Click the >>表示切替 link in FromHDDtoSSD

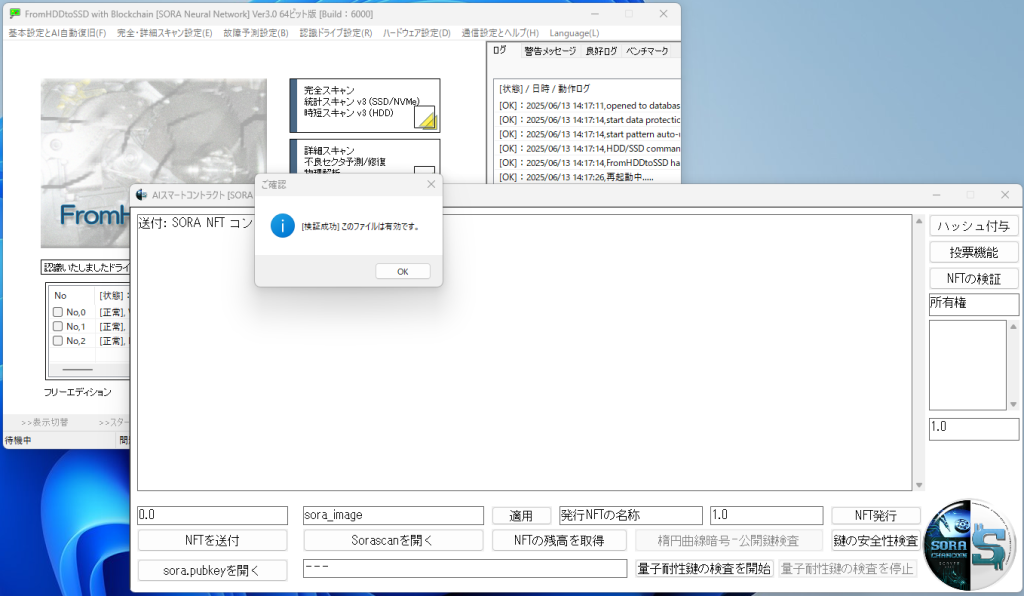44,422
